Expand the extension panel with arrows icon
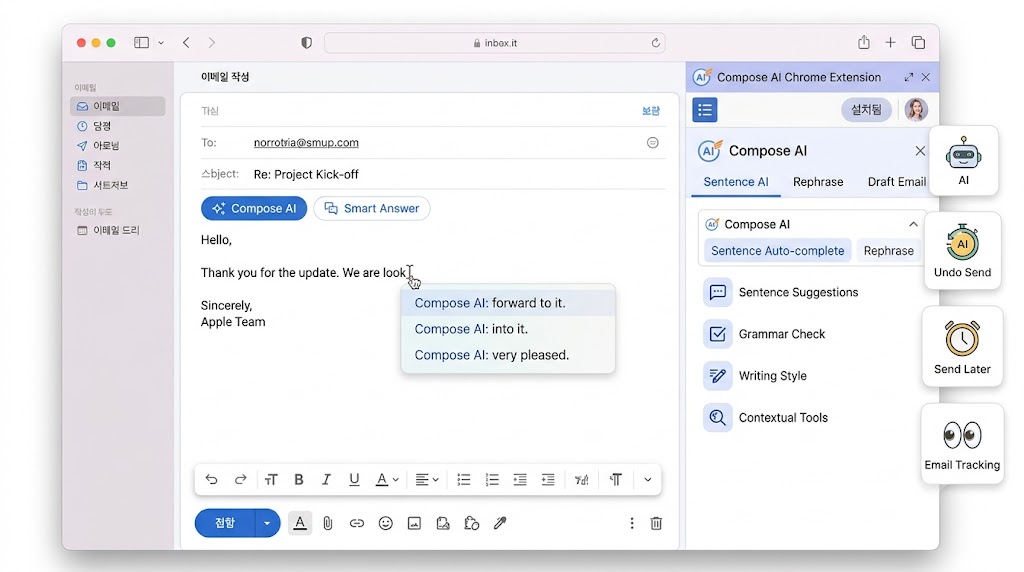 pyautogui.click(x=908, y=77)
